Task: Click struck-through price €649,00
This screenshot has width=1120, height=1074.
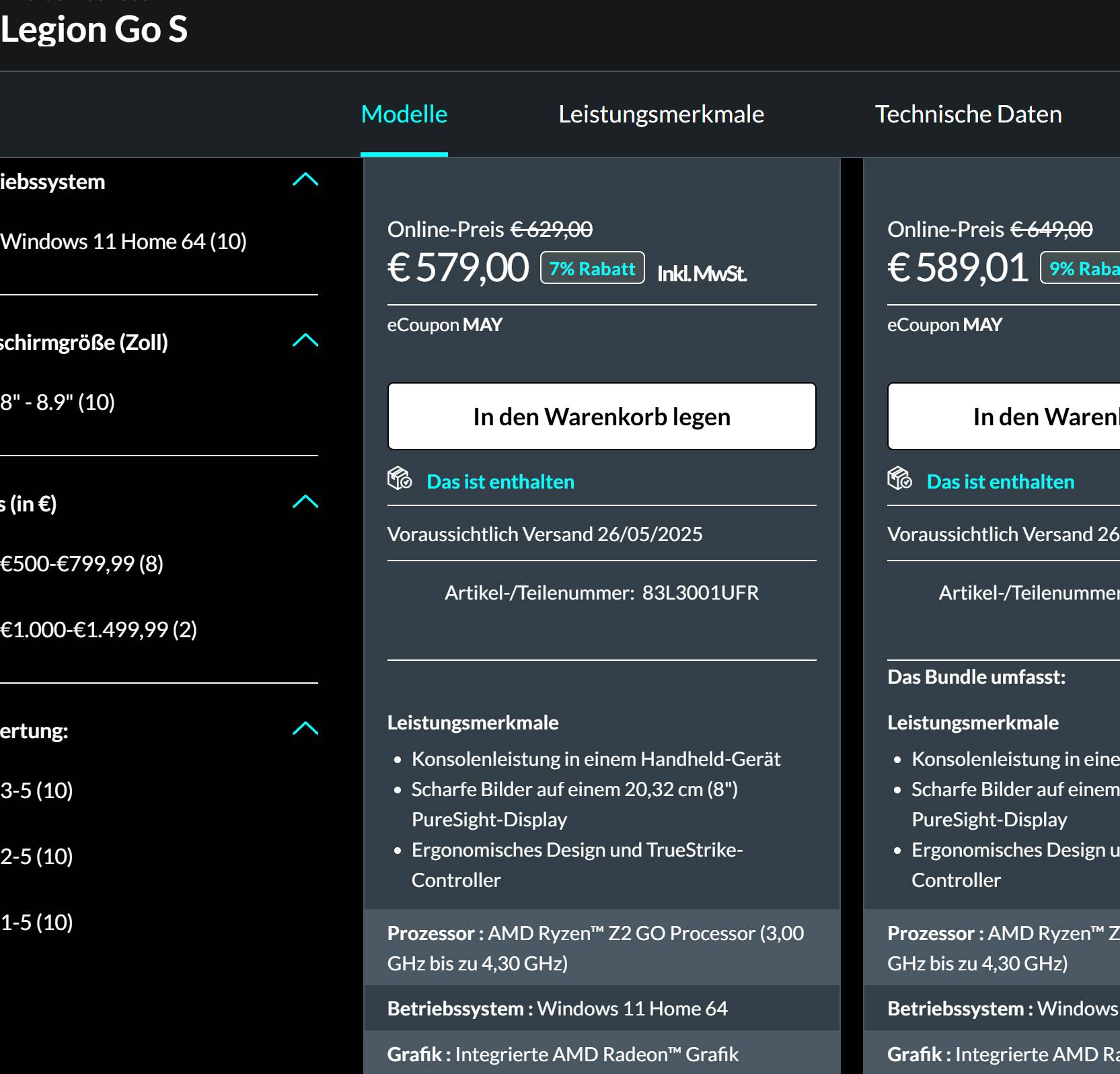Action: [x=1051, y=229]
